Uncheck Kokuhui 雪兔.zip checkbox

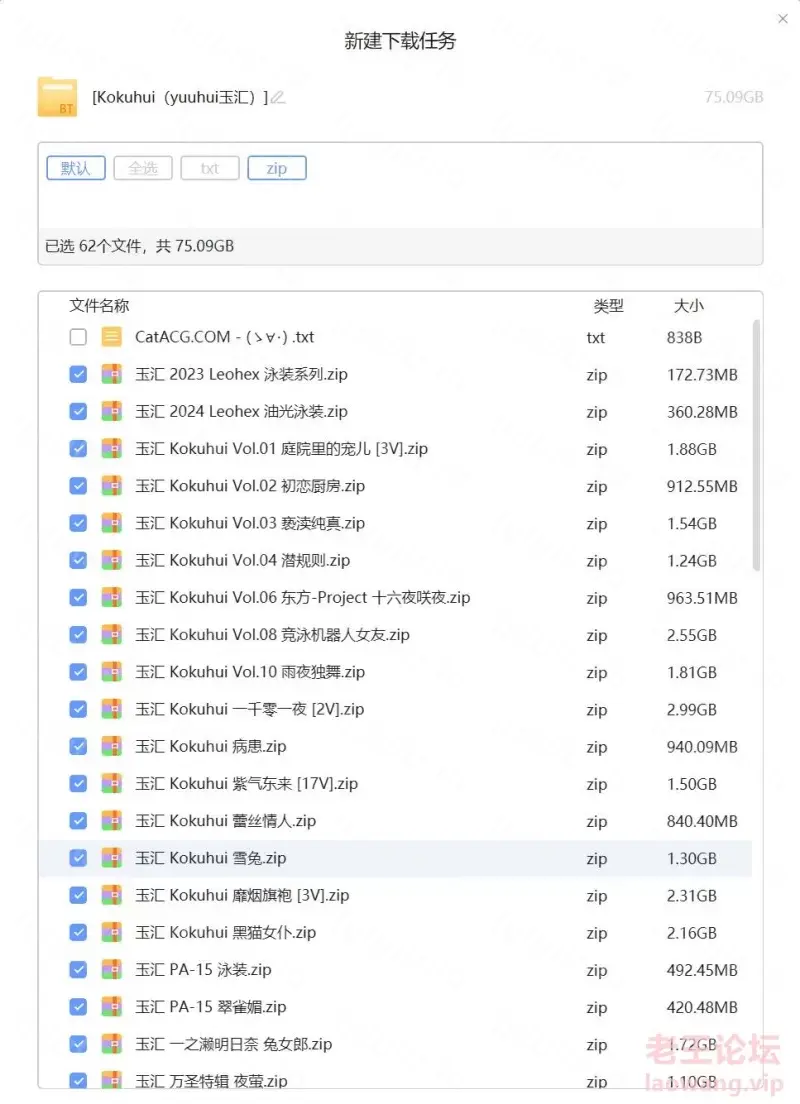(x=78, y=858)
